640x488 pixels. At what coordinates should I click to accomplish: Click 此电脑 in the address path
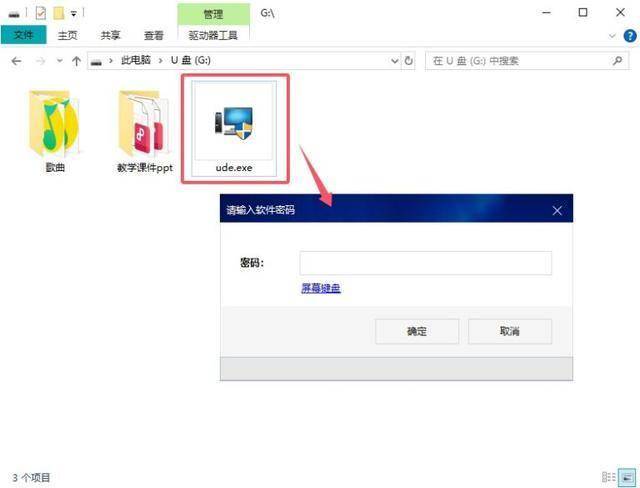point(136,60)
